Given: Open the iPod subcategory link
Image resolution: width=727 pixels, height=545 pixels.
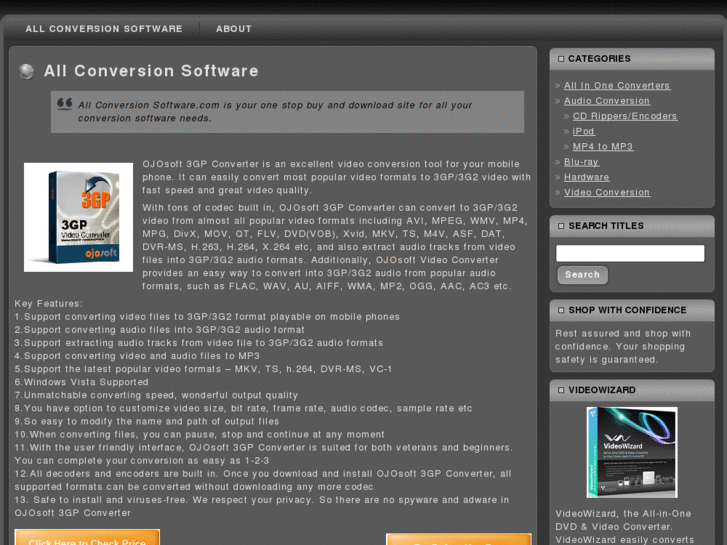Looking at the screenshot, I should tap(583, 131).
